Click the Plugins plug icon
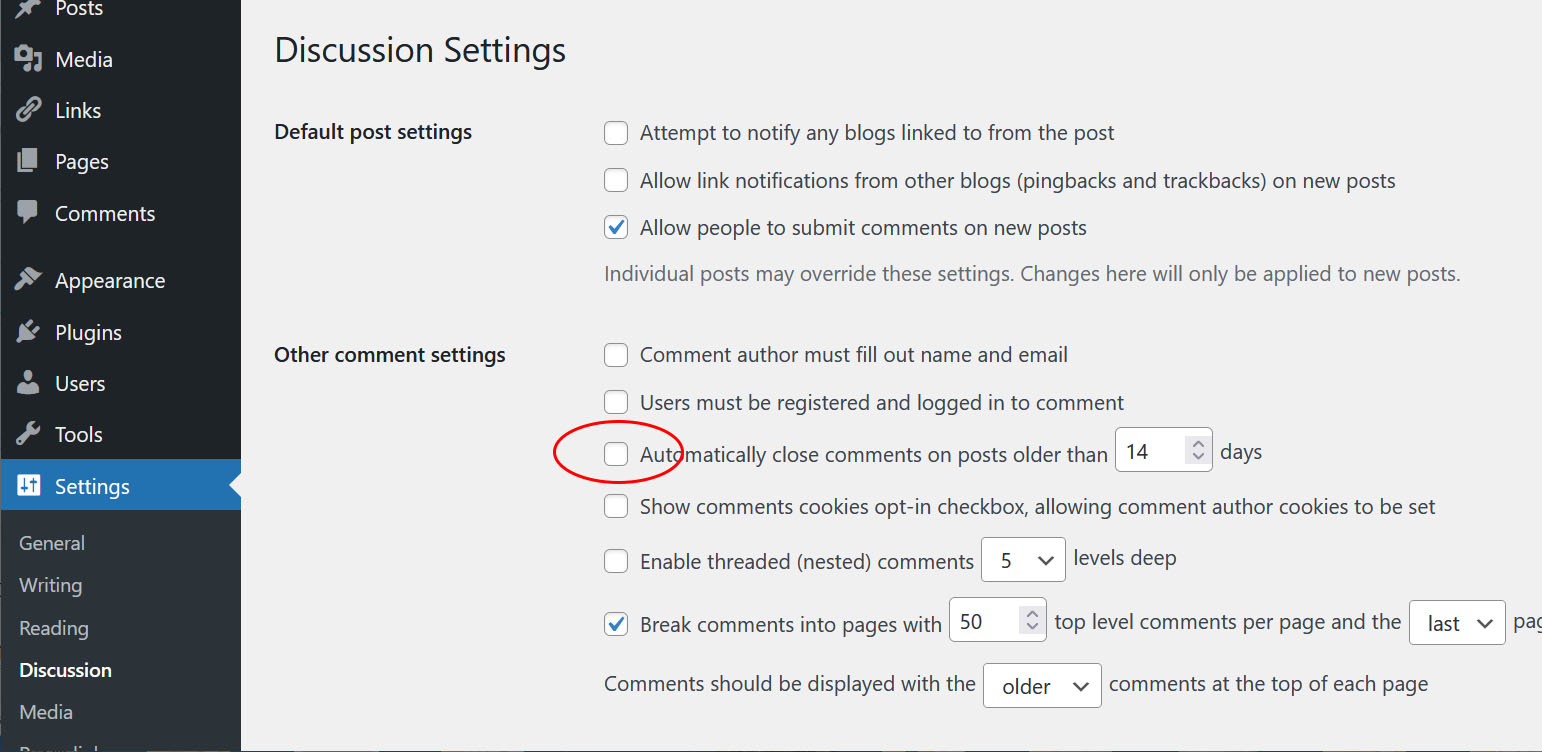This screenshot has width=1542, height=752. pos(28,332)
